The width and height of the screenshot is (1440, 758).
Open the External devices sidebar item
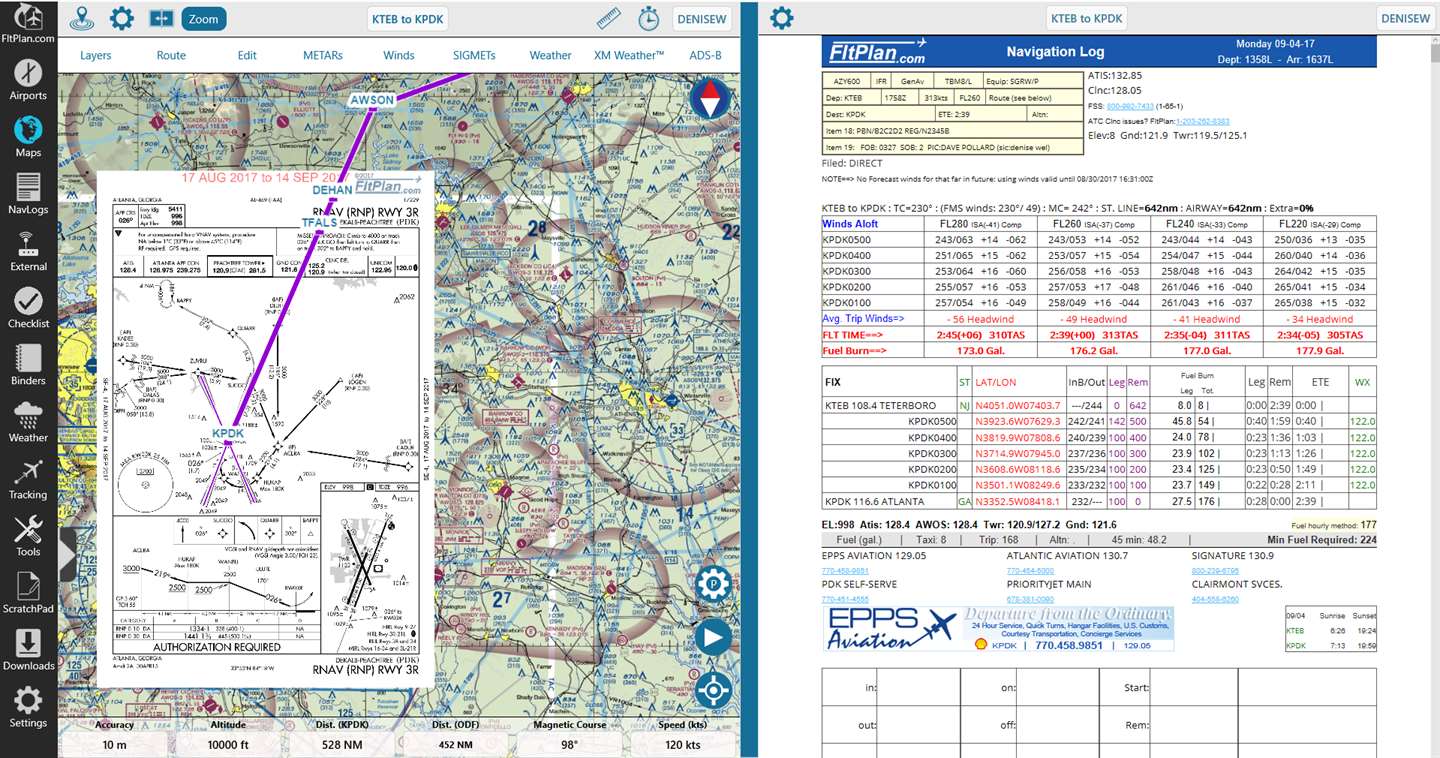pyautogui.click(x=28, y=252)
